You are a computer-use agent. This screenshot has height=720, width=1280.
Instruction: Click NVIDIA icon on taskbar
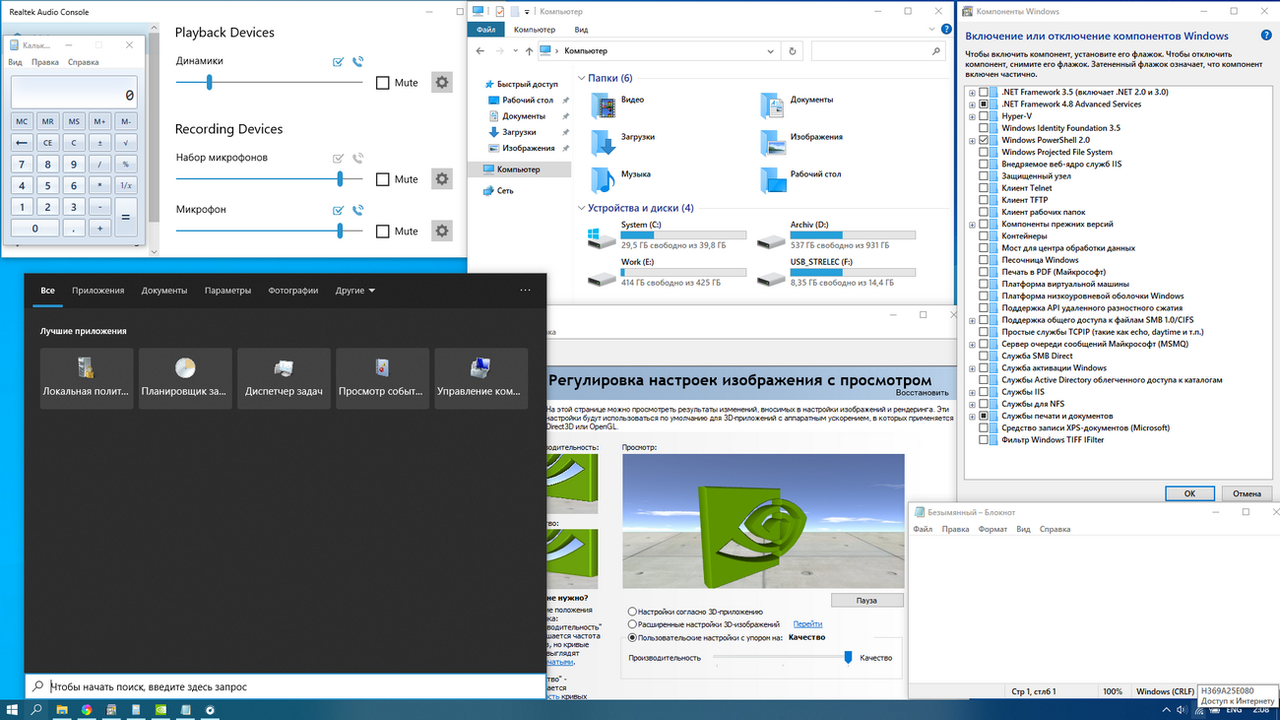160,710
